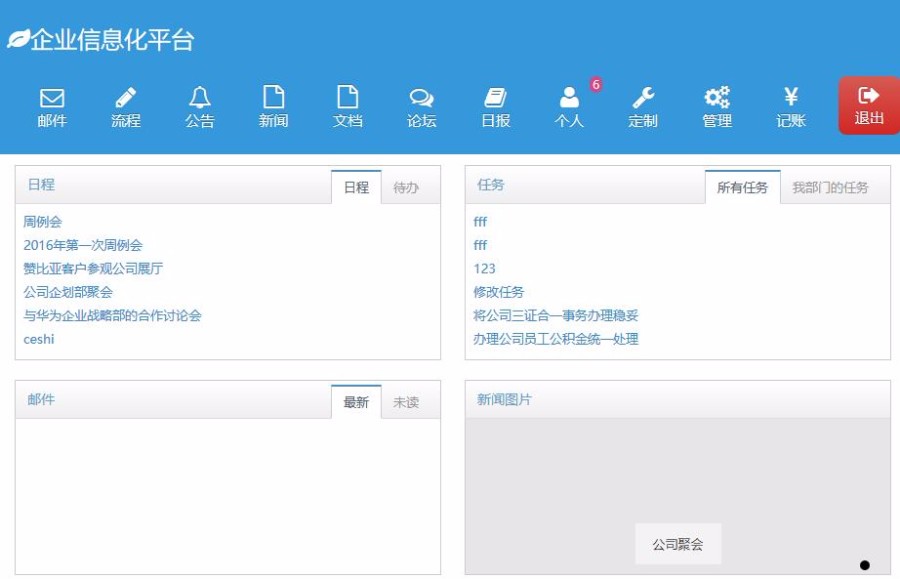Switch to the 待办 tab in the schedule panel
The height and width of the screenshot is (579, 900).
click(409, 186)
